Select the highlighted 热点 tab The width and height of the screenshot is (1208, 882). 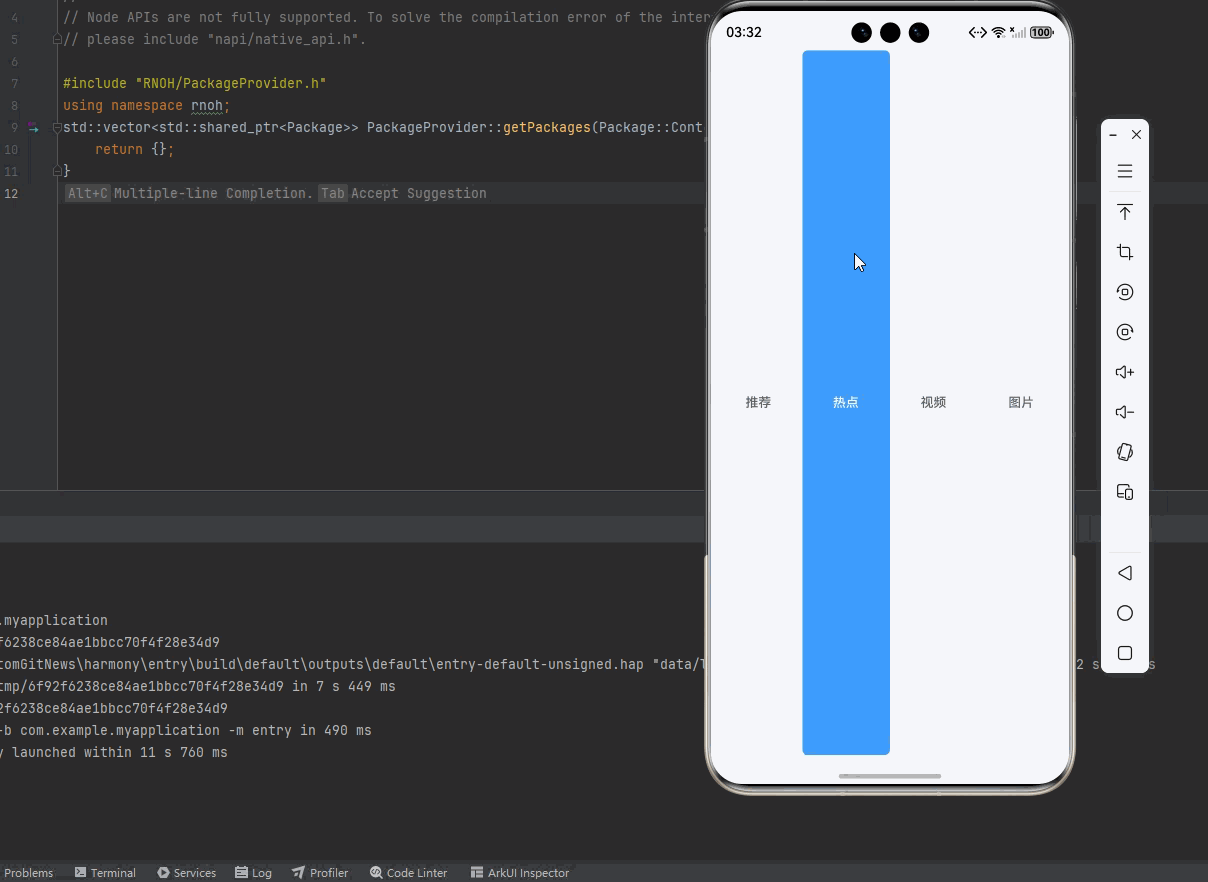click(846, 402)
